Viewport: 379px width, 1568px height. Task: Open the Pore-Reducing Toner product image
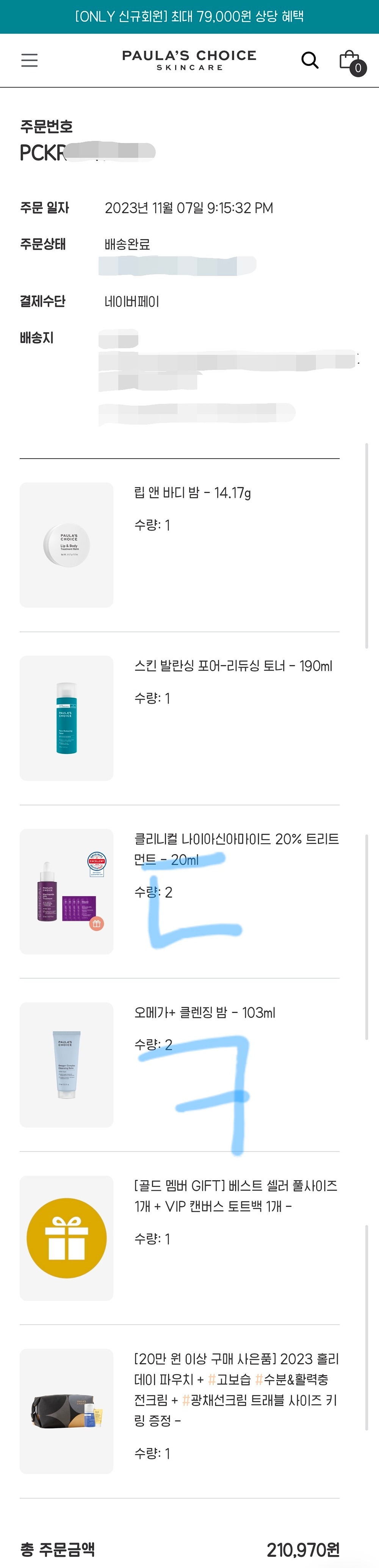[x=66, y=718]
